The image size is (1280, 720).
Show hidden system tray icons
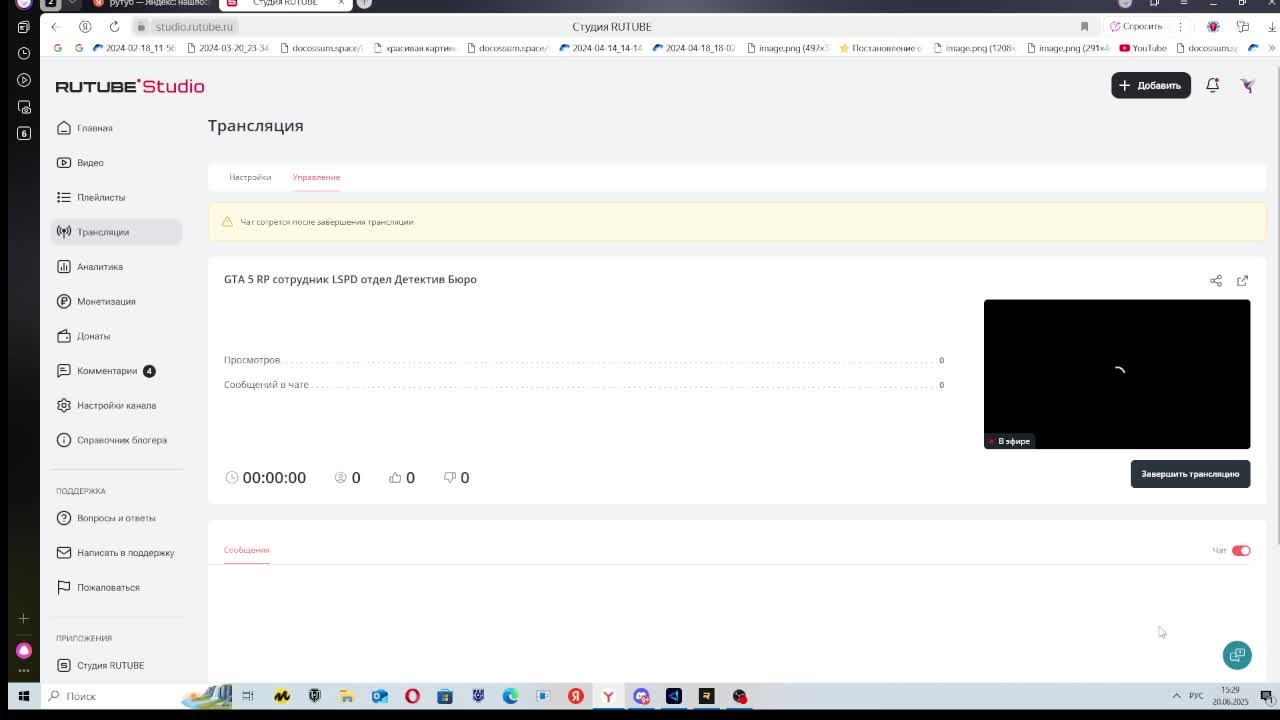tap(1176, 696)
